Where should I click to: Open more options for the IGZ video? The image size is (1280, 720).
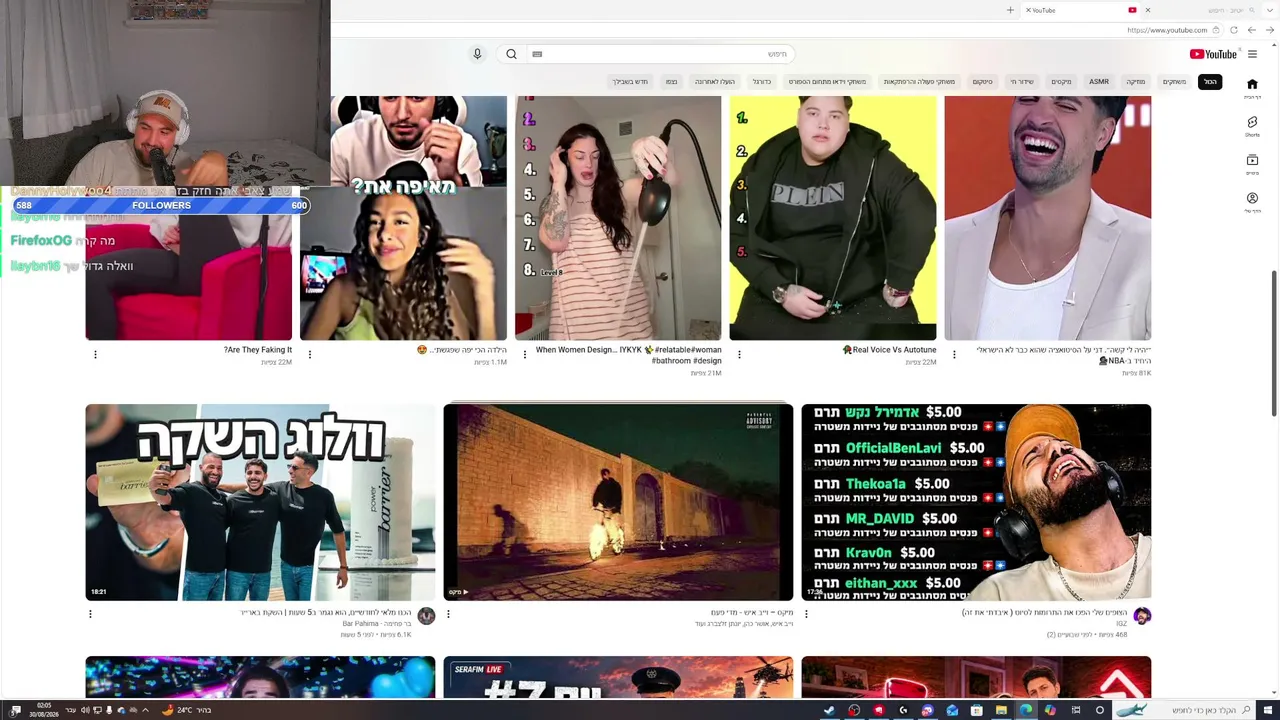pyautogui.click(x=806, y=614)
